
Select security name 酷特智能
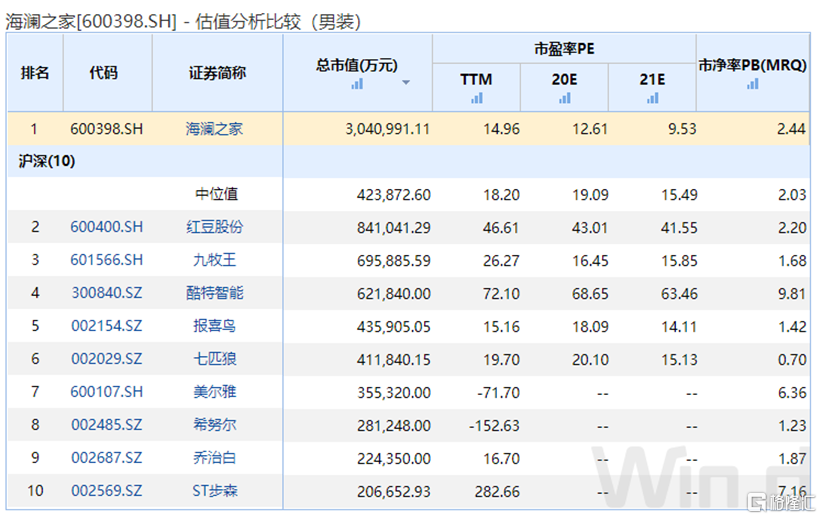click(215, 293)
